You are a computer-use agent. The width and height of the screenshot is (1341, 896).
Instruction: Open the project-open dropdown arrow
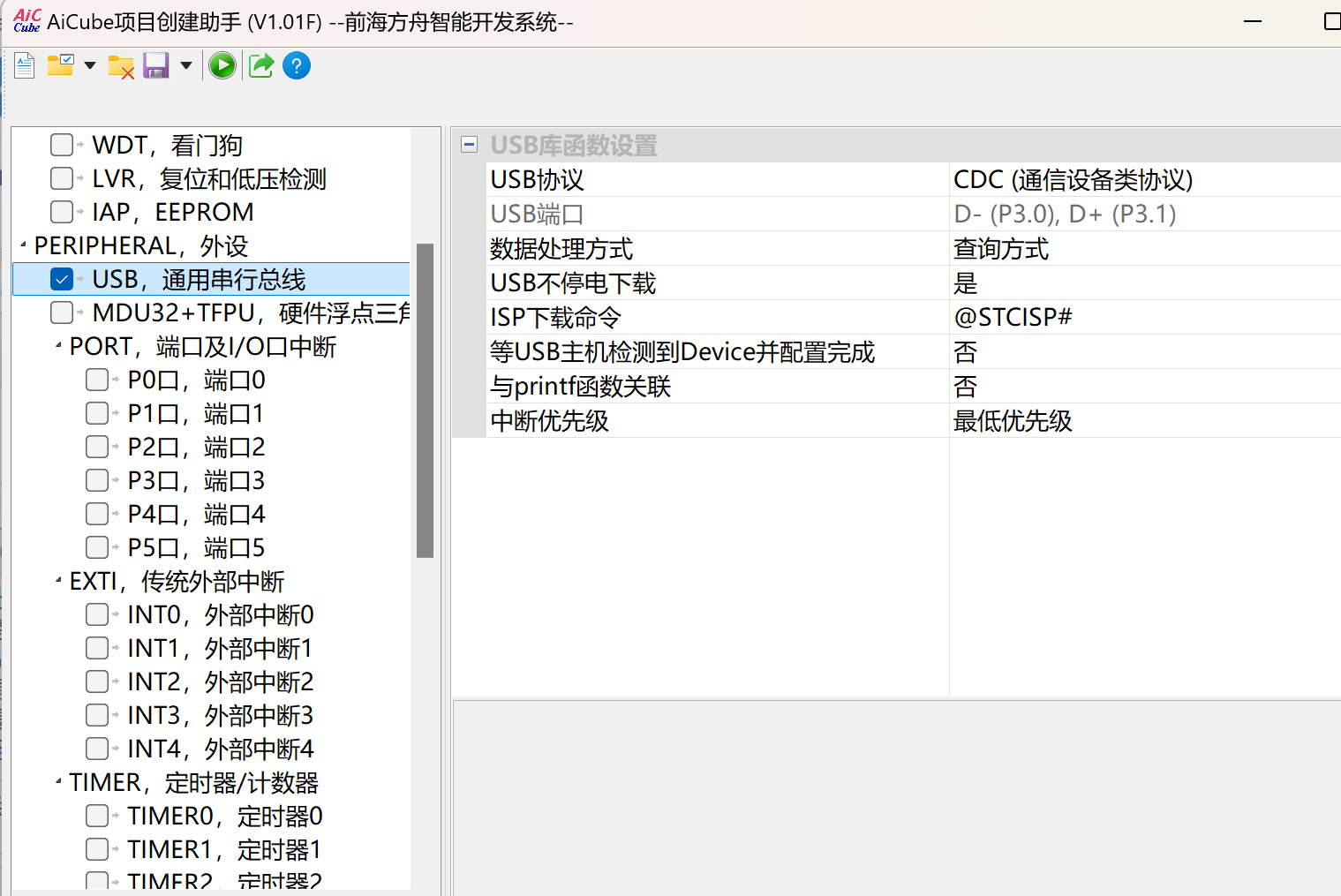pyautogui.click(x=90, y=65)
